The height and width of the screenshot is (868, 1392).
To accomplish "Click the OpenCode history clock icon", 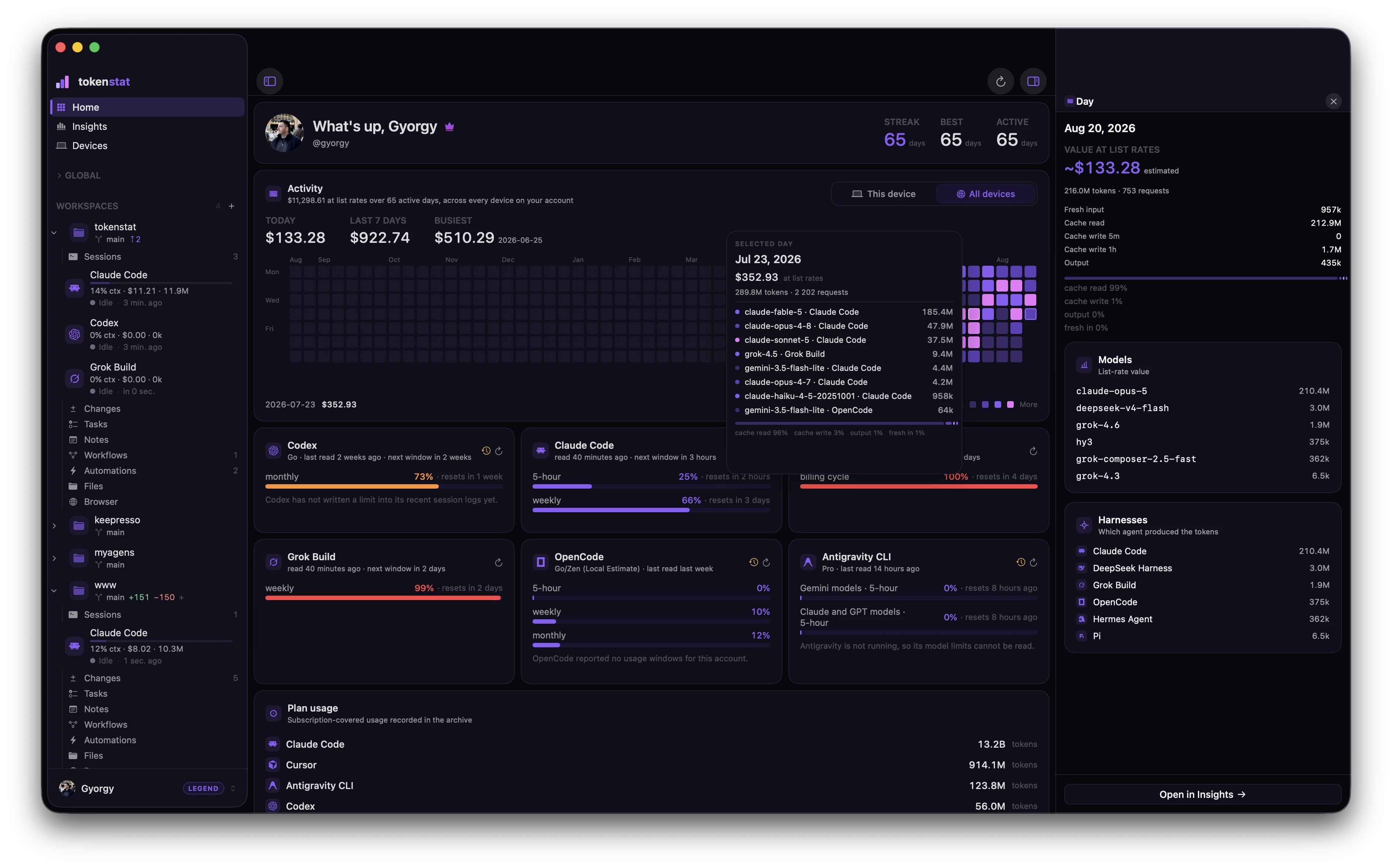I will click(x=754, y=562).
